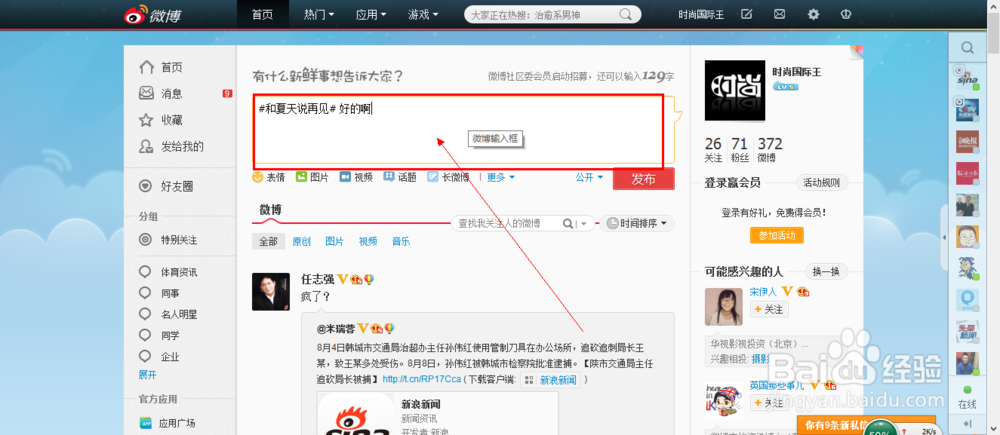Screen dimensions: 1000x435
Task: Click the search icon in 查找我关注人的微博 box
Action: pos(567,223)
